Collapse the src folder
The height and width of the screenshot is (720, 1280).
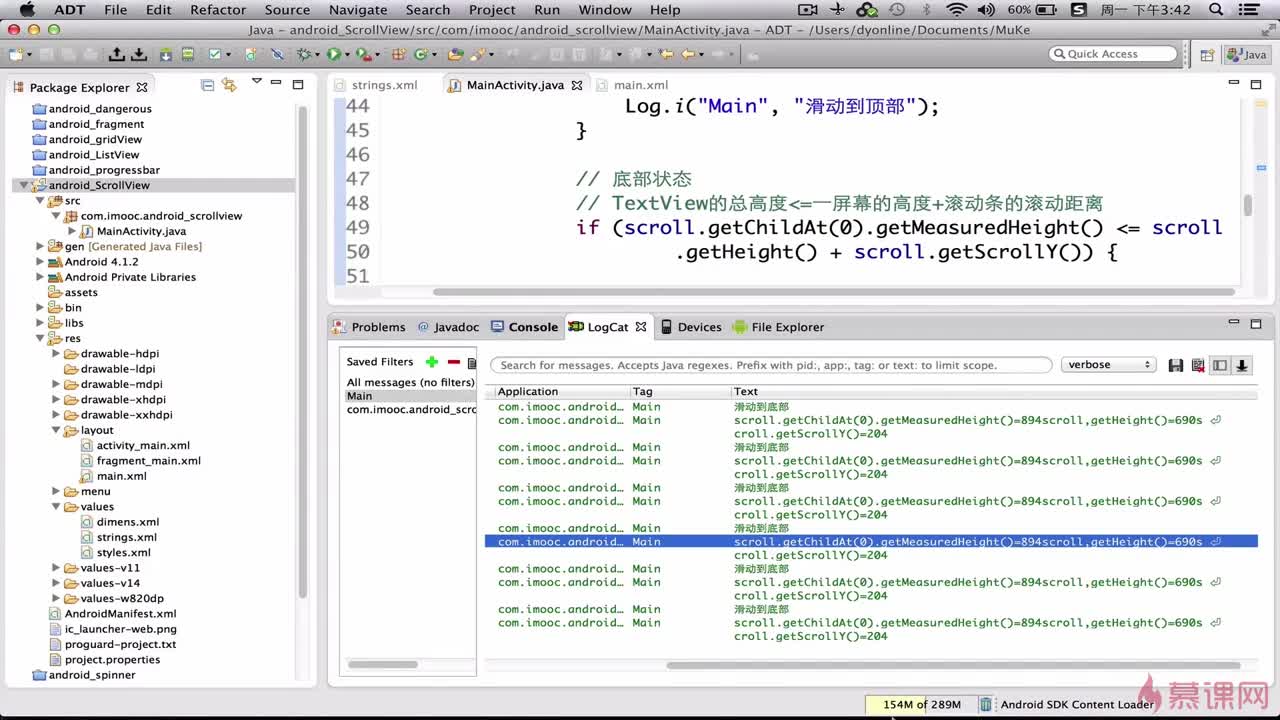[40, 201]
